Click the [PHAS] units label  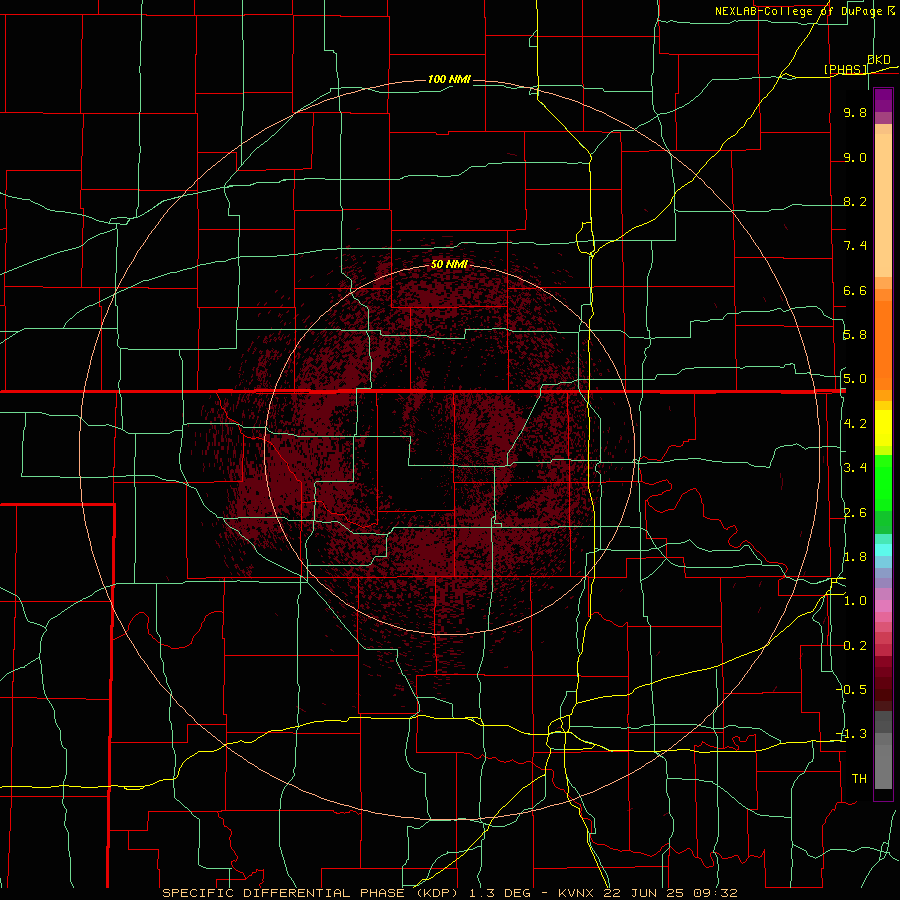(845, 69)
